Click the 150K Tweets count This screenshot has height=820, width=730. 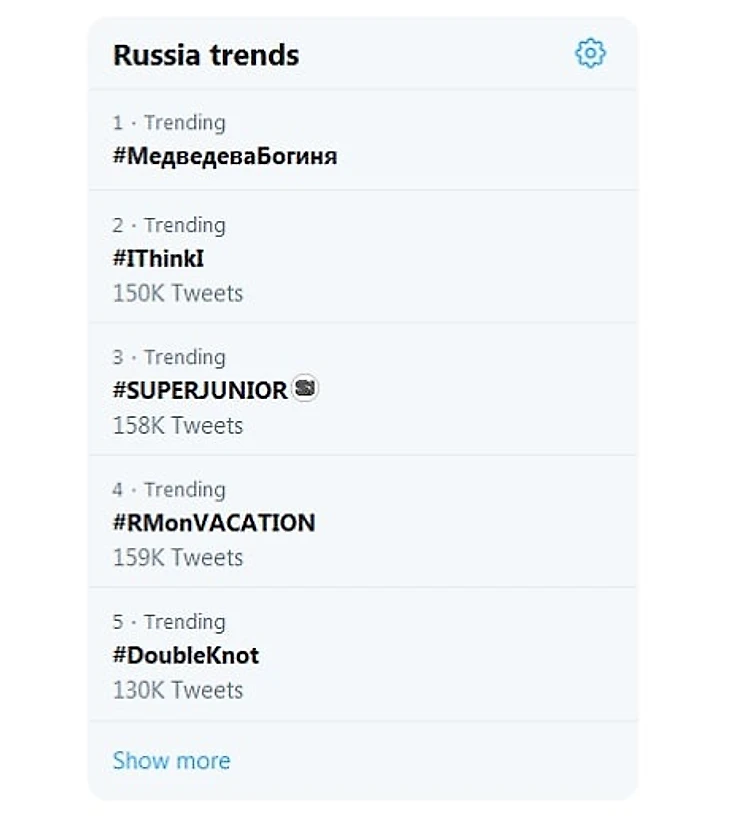[178, 293]
